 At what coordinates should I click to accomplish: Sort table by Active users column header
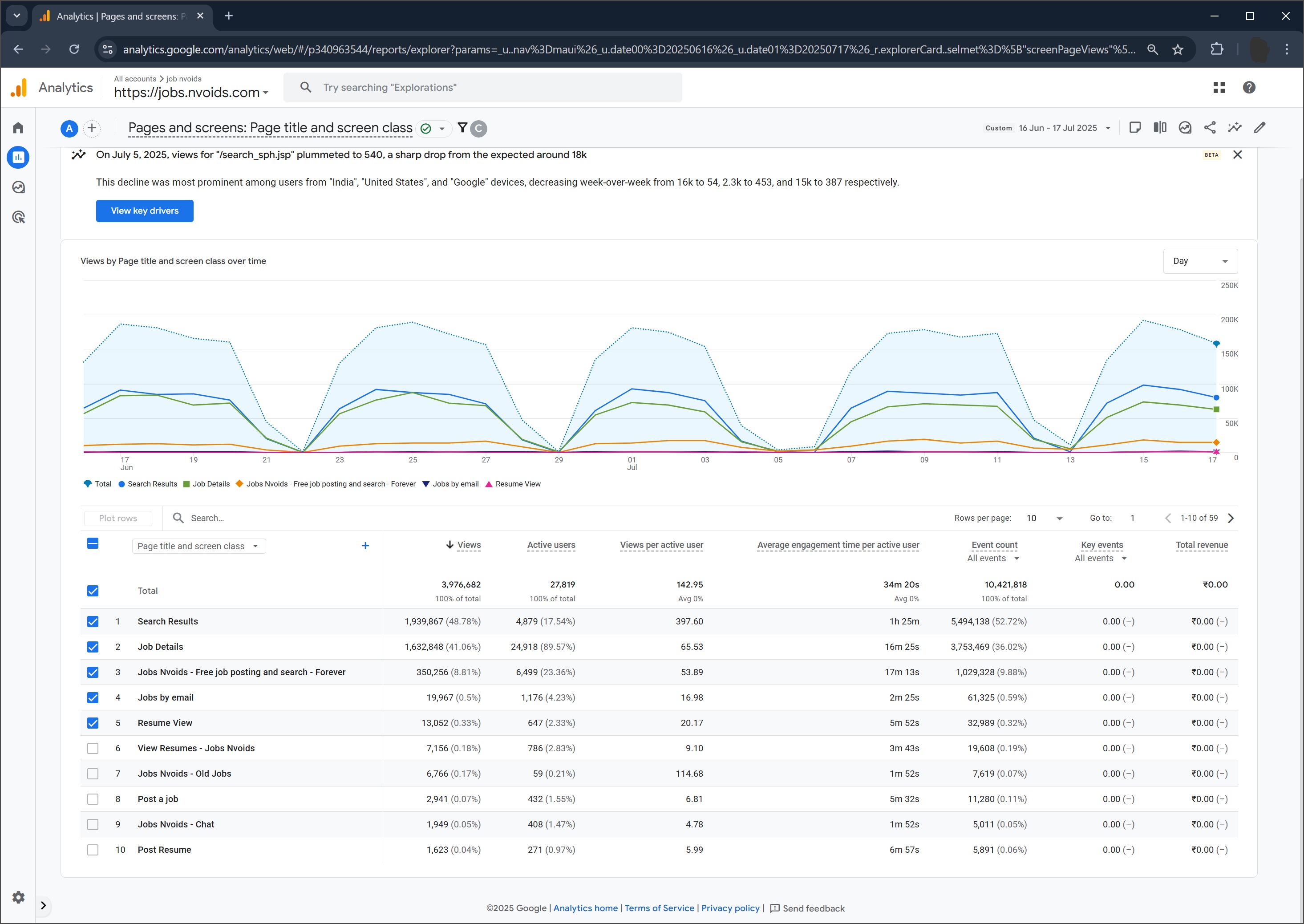pos(551,544)
